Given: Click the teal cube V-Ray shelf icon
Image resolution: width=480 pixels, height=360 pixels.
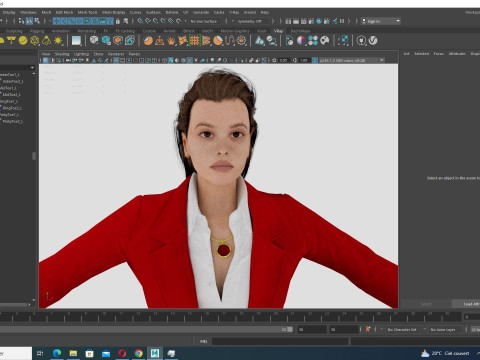Looking at the screenshot, I should [106, 41].
